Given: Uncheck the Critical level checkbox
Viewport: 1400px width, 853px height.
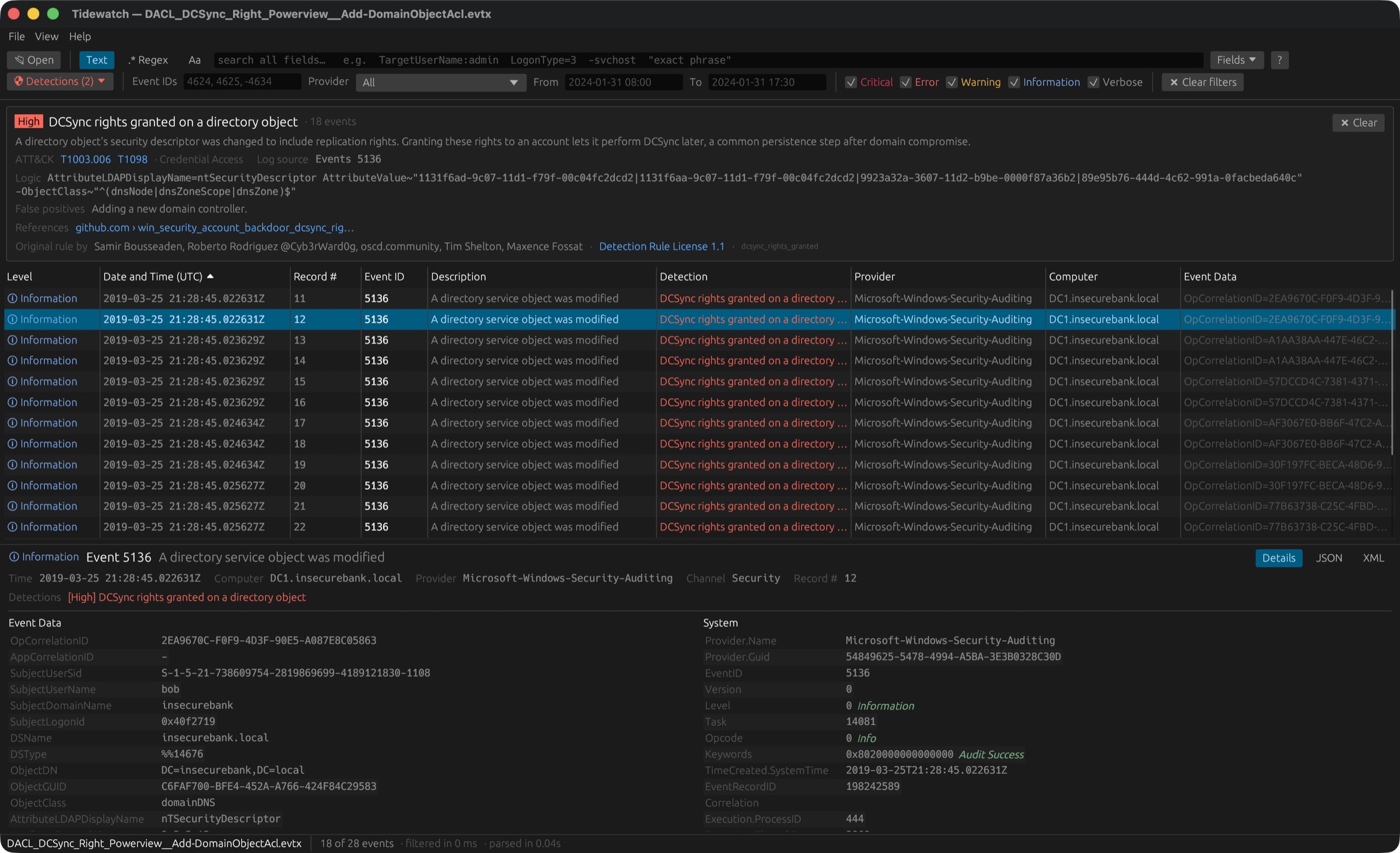Looking at the screenshot, I should click(x=851, y=82).
